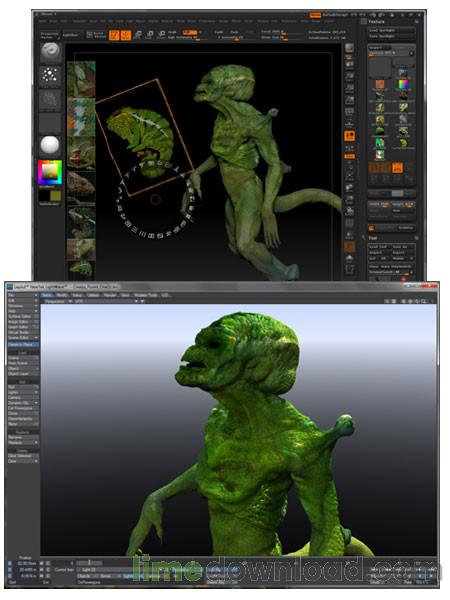Screen dimensions: 450x600
Task: Select the Rotate mode toolbar icon
Action: (162, 35)
